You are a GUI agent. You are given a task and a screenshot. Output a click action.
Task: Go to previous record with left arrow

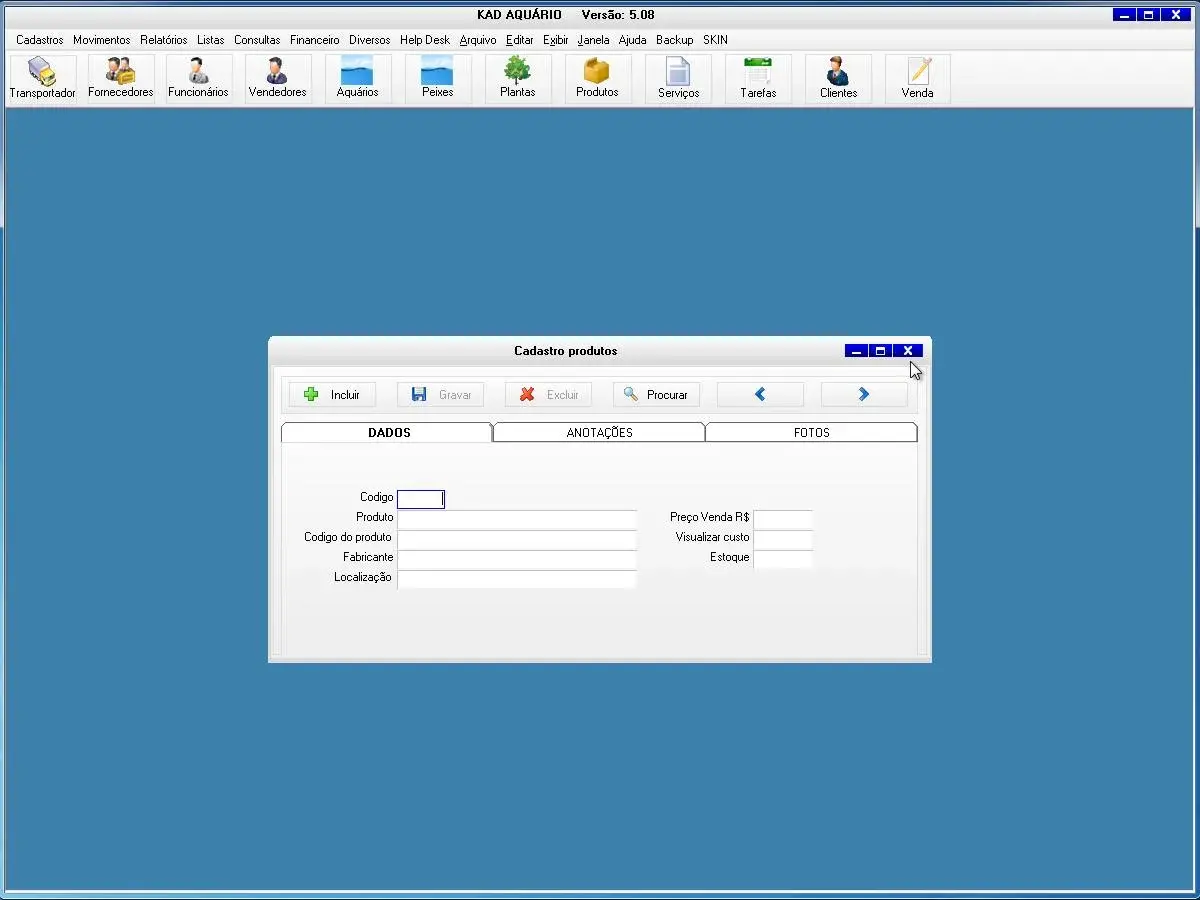tap(760, 395)
